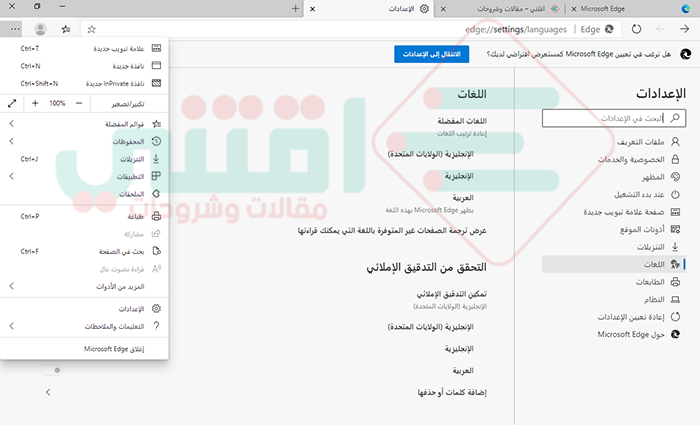Select علامة تبويب جديدة (New tab) menu item
The width and height of the screenshot is (700, 425).
point(84,48)
